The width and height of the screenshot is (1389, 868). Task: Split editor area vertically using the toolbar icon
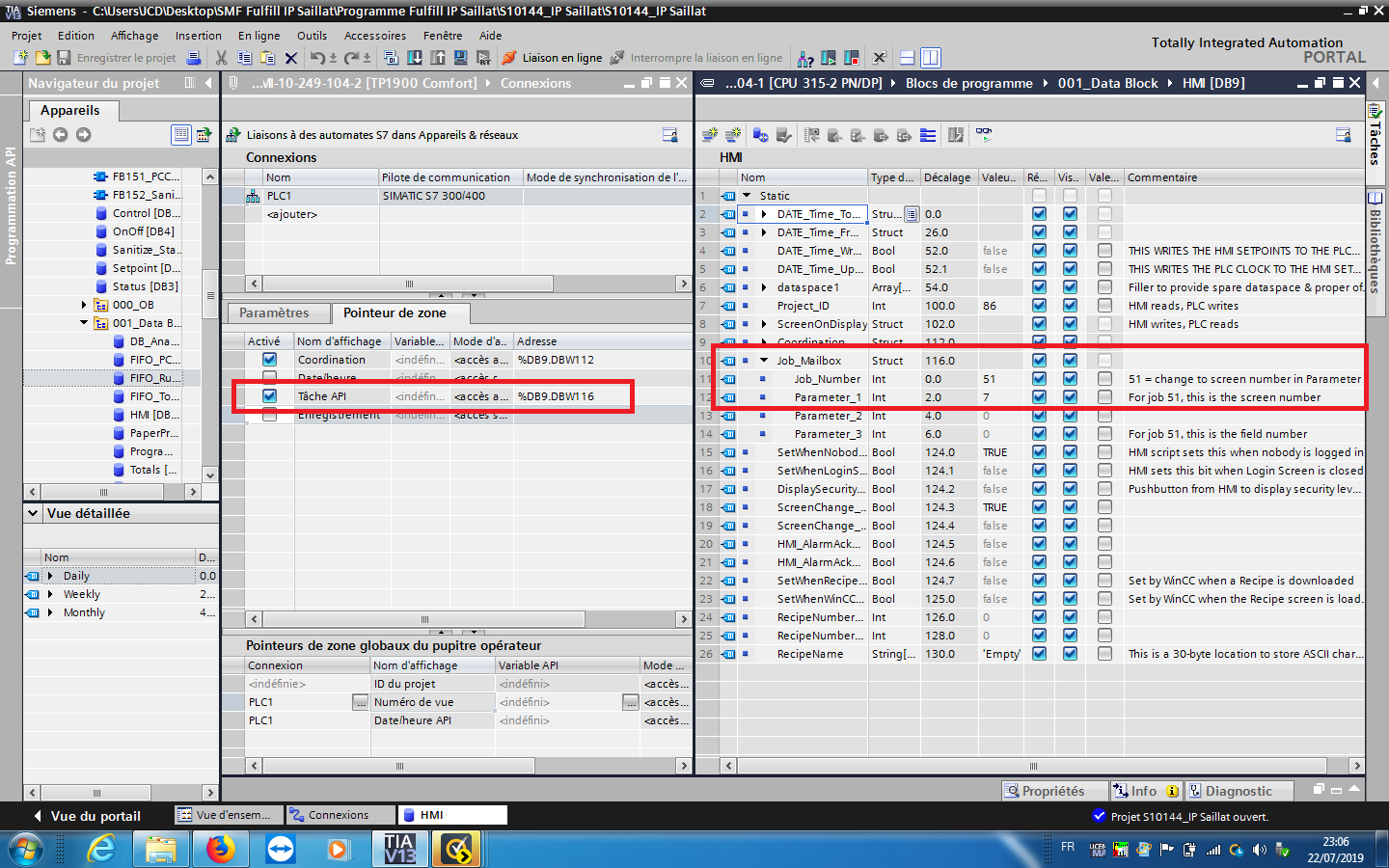(930, 58)
